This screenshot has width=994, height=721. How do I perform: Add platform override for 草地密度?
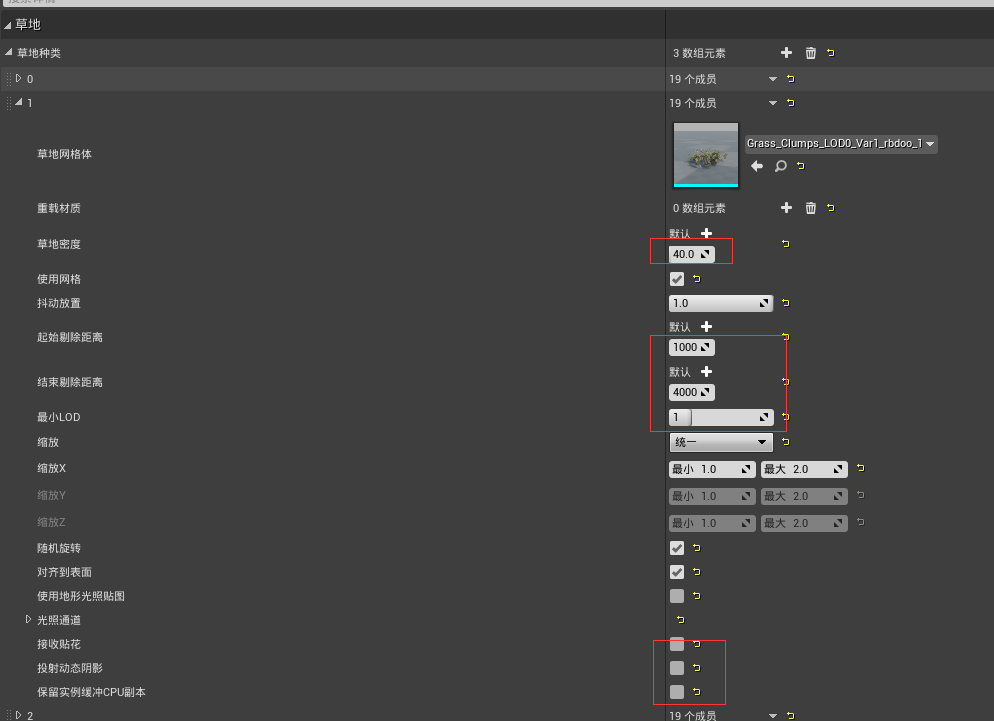pyautogui.click(x=706, y=233)
